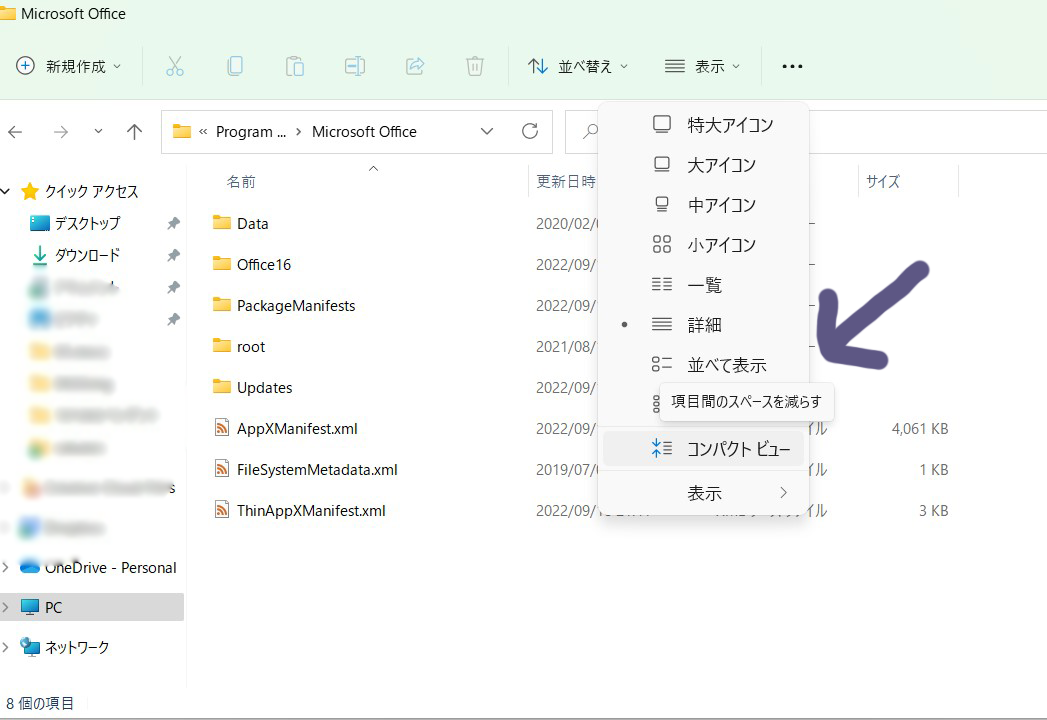Select 詳細 details view option
1047x720 pixels.
click(x=704, y=325)
